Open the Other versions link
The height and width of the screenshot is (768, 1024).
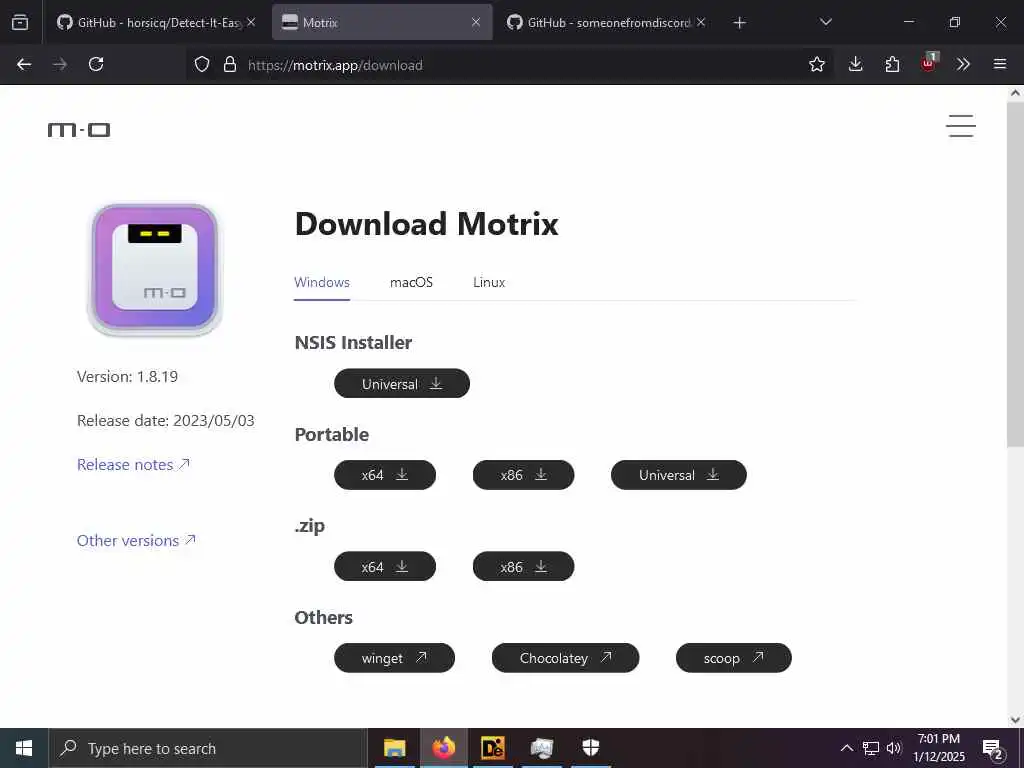pyautogui.click(x=136, y=540)
